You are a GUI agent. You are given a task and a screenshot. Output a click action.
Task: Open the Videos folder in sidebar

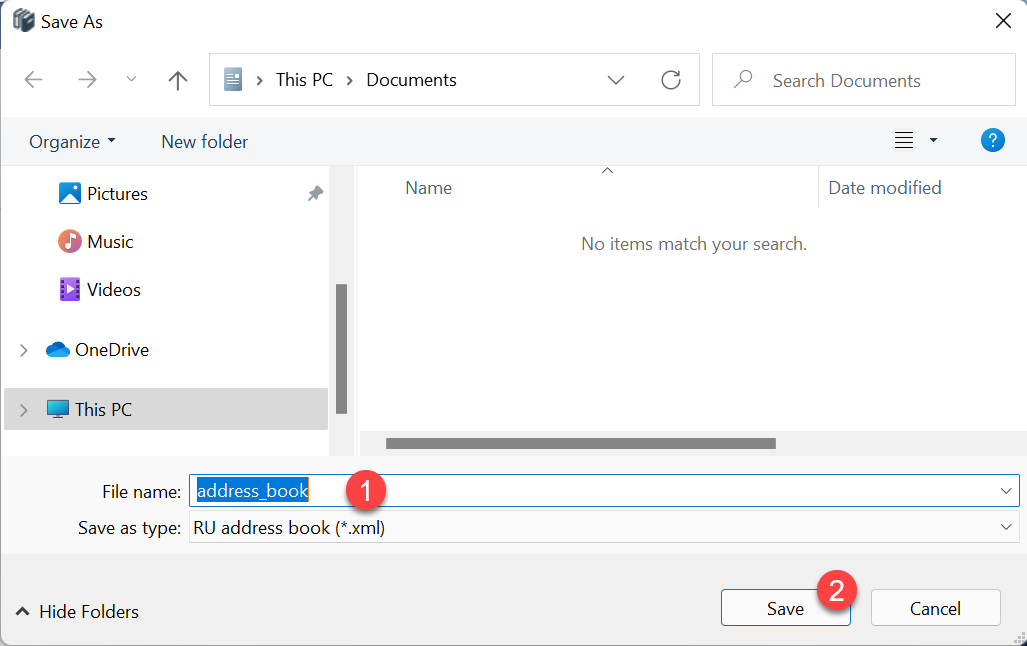[114, 290]
